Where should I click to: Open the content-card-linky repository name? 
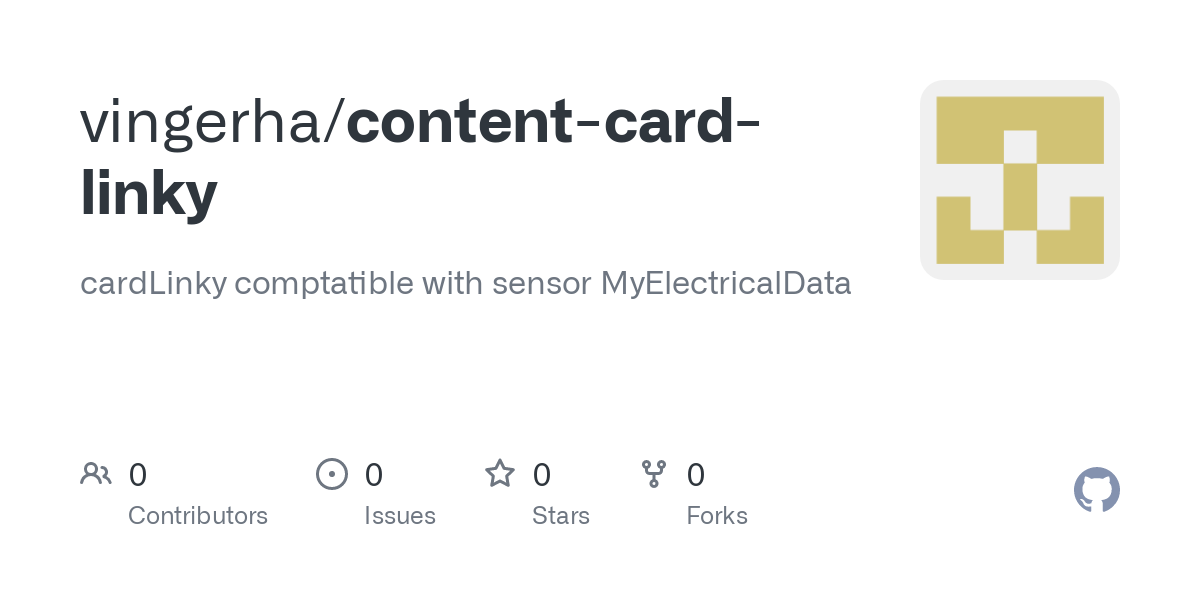[x=552, y=122]
